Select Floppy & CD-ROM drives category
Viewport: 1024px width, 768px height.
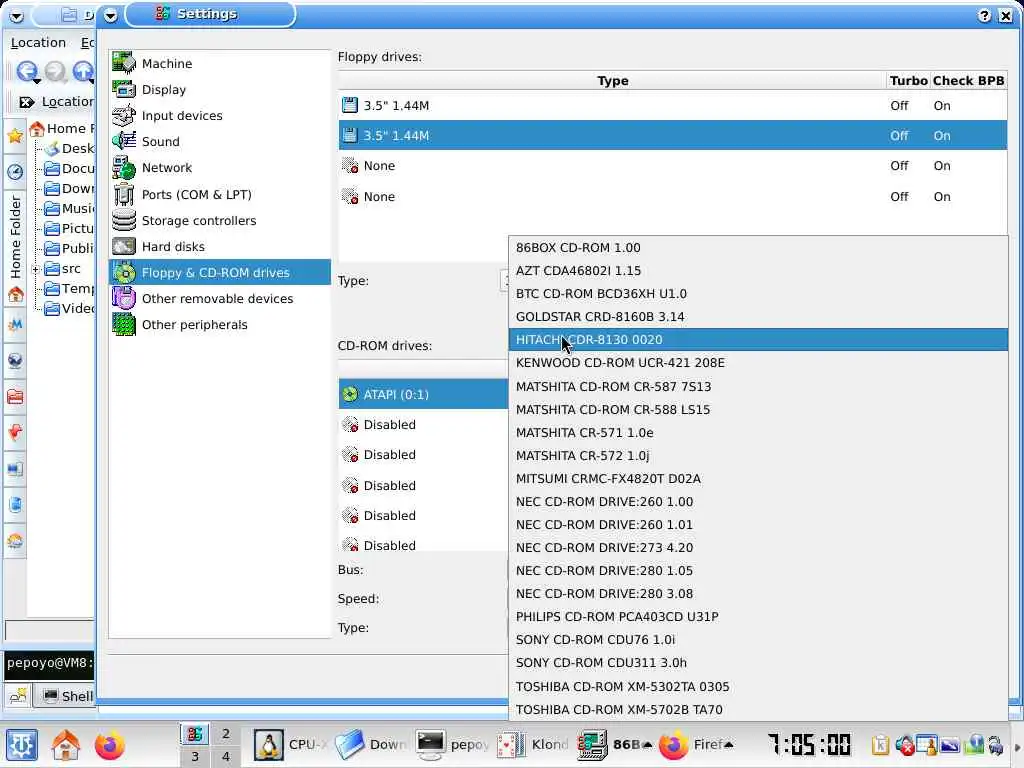pos(220,272)
